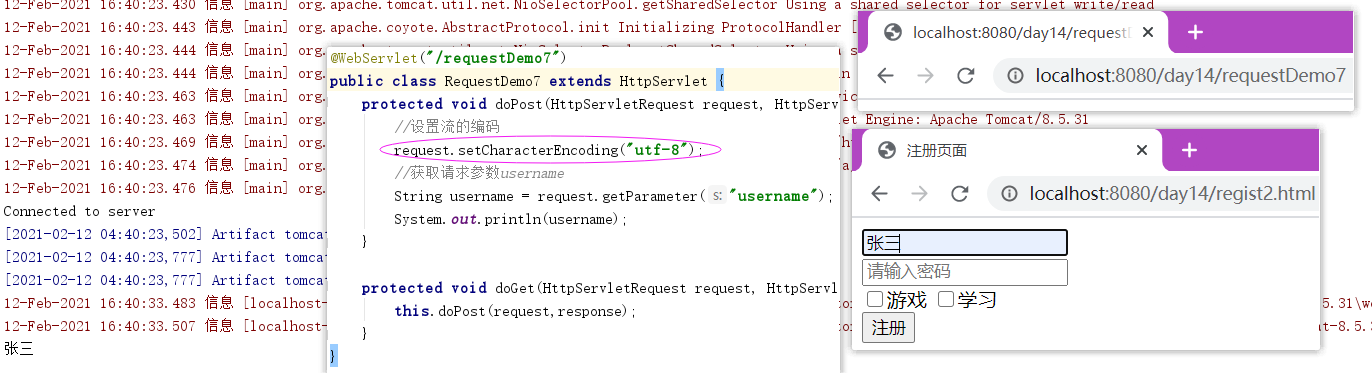Reload the regist2.html page
The image size is (1372, 373).
[960, 194]
